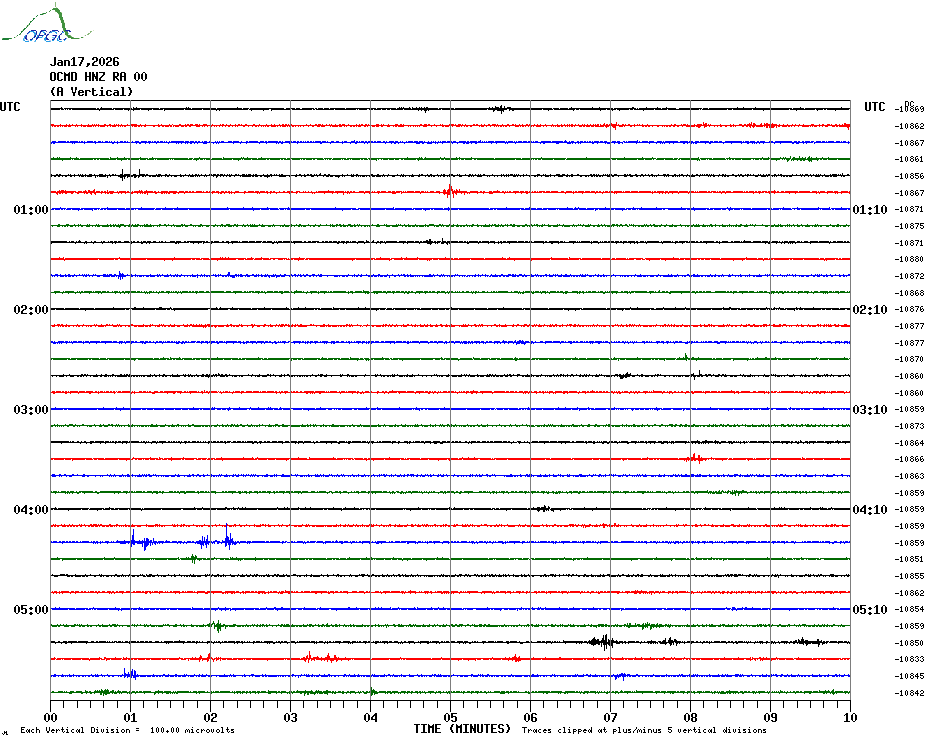930x744 pixels.
Task: Click the TIME (MINUTES) axis title
Action: [462, 729]
